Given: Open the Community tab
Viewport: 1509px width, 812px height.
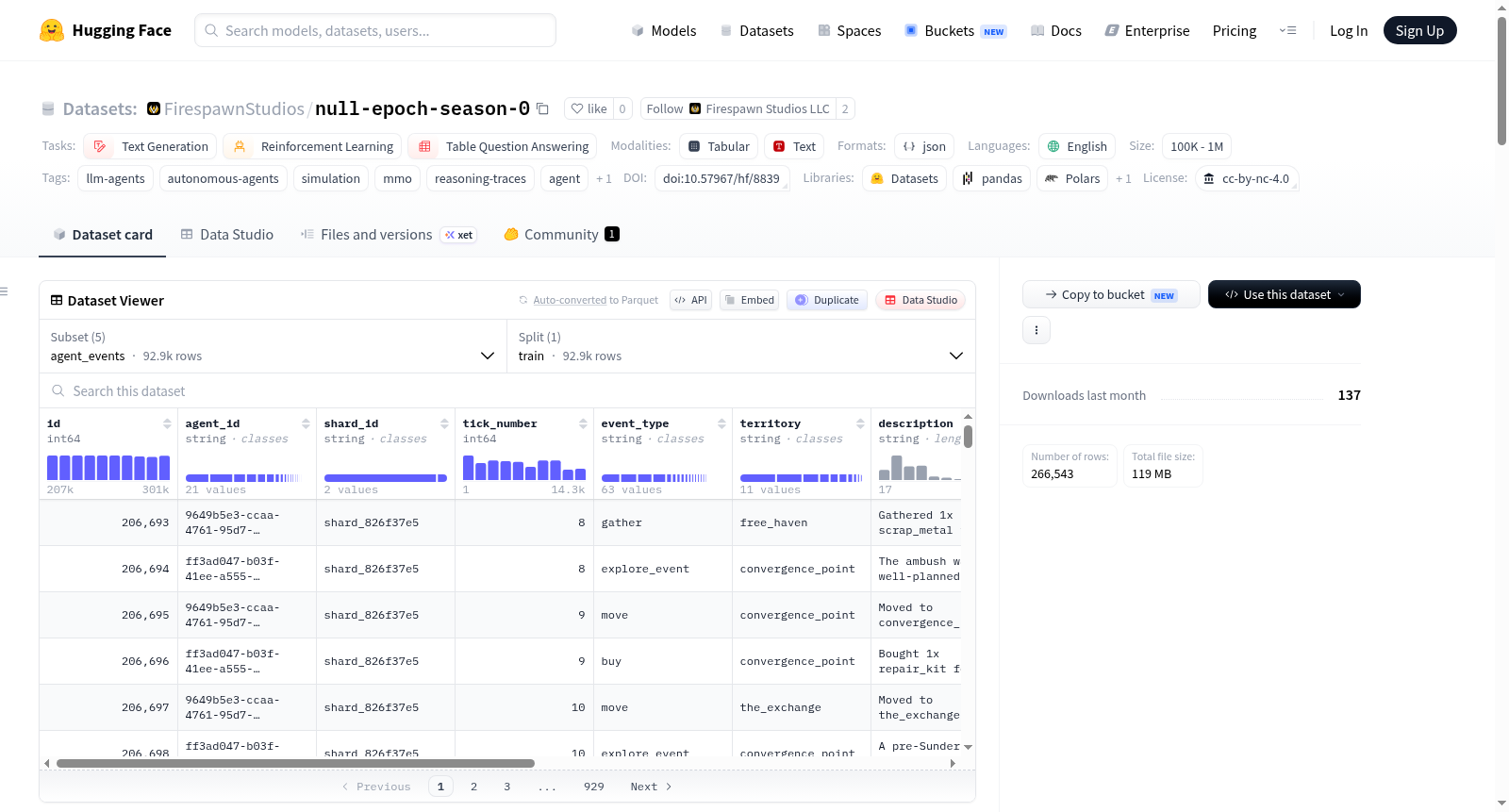Looking at the screenshot, I should (562, 235).
